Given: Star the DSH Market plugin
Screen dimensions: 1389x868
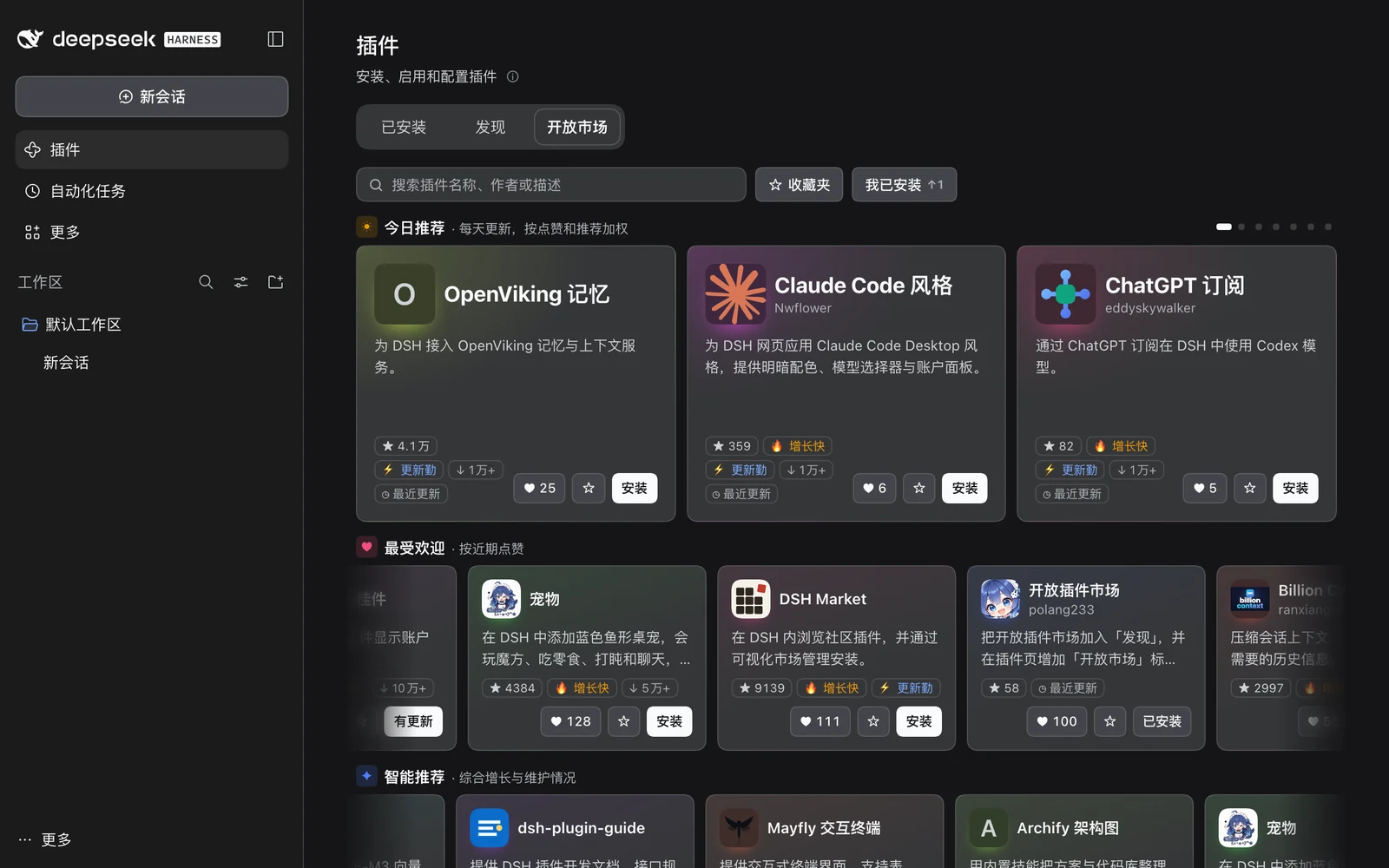Looking at the screenshot, I should click(873, 721).
